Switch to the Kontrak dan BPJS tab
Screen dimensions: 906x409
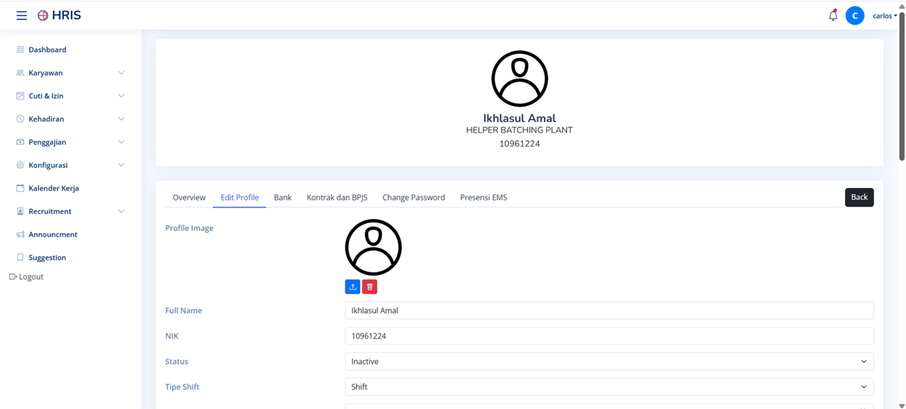coord(337,198)
